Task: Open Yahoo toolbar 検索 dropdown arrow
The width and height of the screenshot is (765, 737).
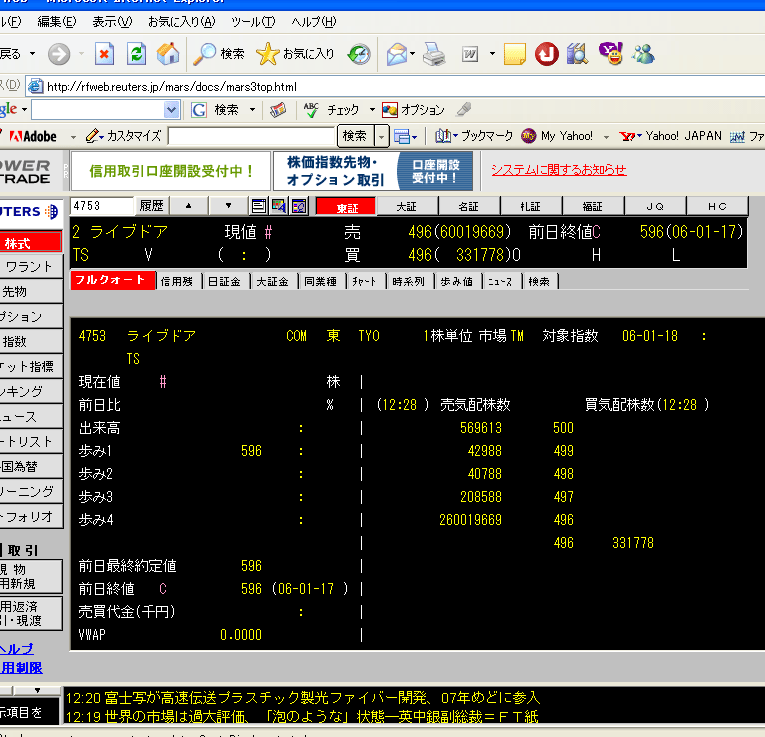Action: [382, 136]
